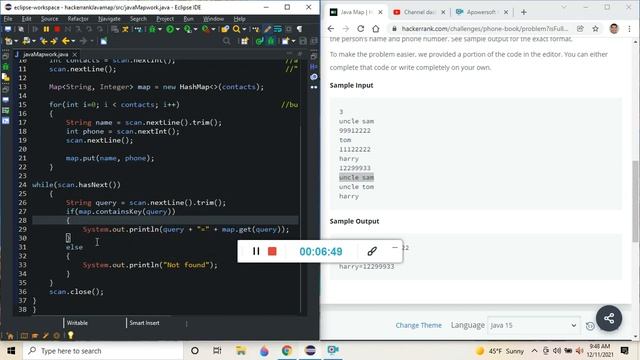Open Chrome from the taskbar

tap(287, 351)
